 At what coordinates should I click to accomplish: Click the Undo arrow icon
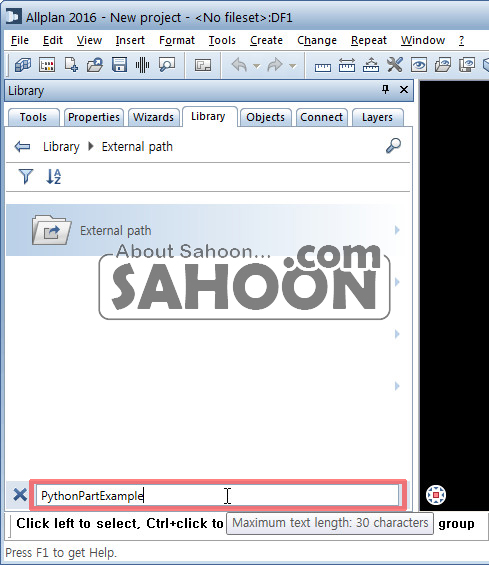click(x=239, y=65)
